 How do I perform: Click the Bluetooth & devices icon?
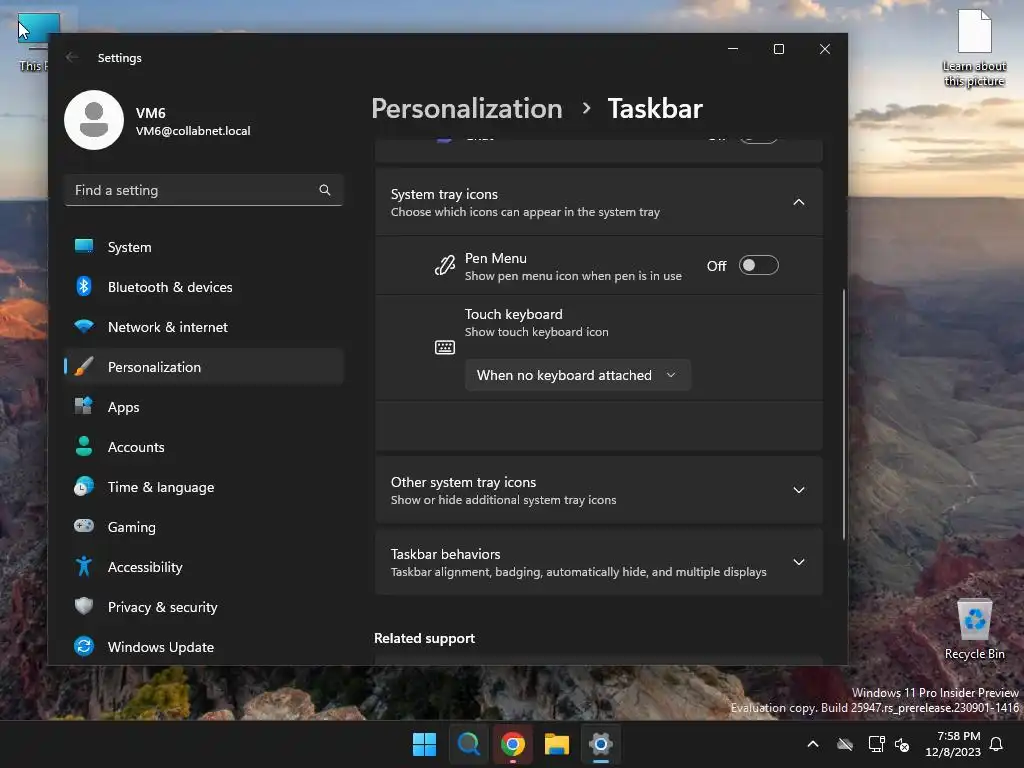coord(84,286)
